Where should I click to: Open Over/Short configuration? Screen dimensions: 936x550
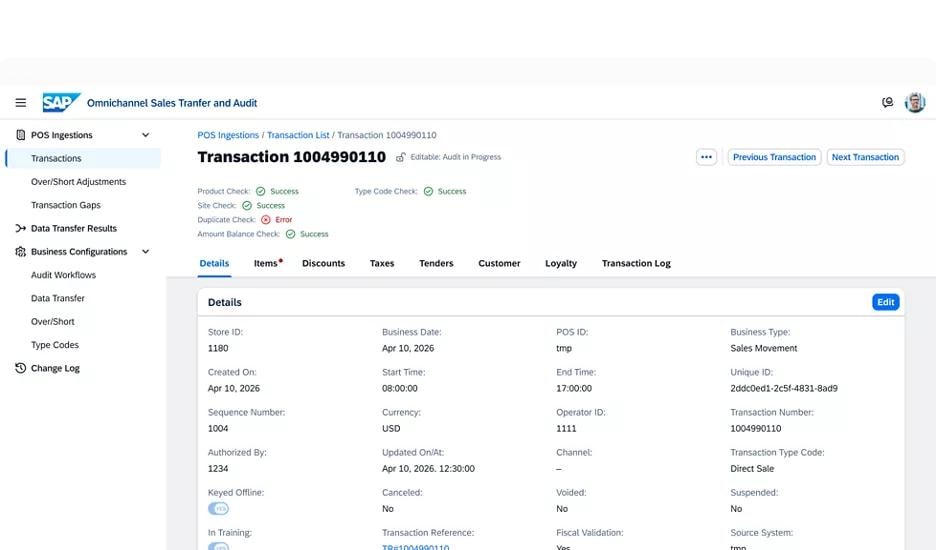point(53,321)
